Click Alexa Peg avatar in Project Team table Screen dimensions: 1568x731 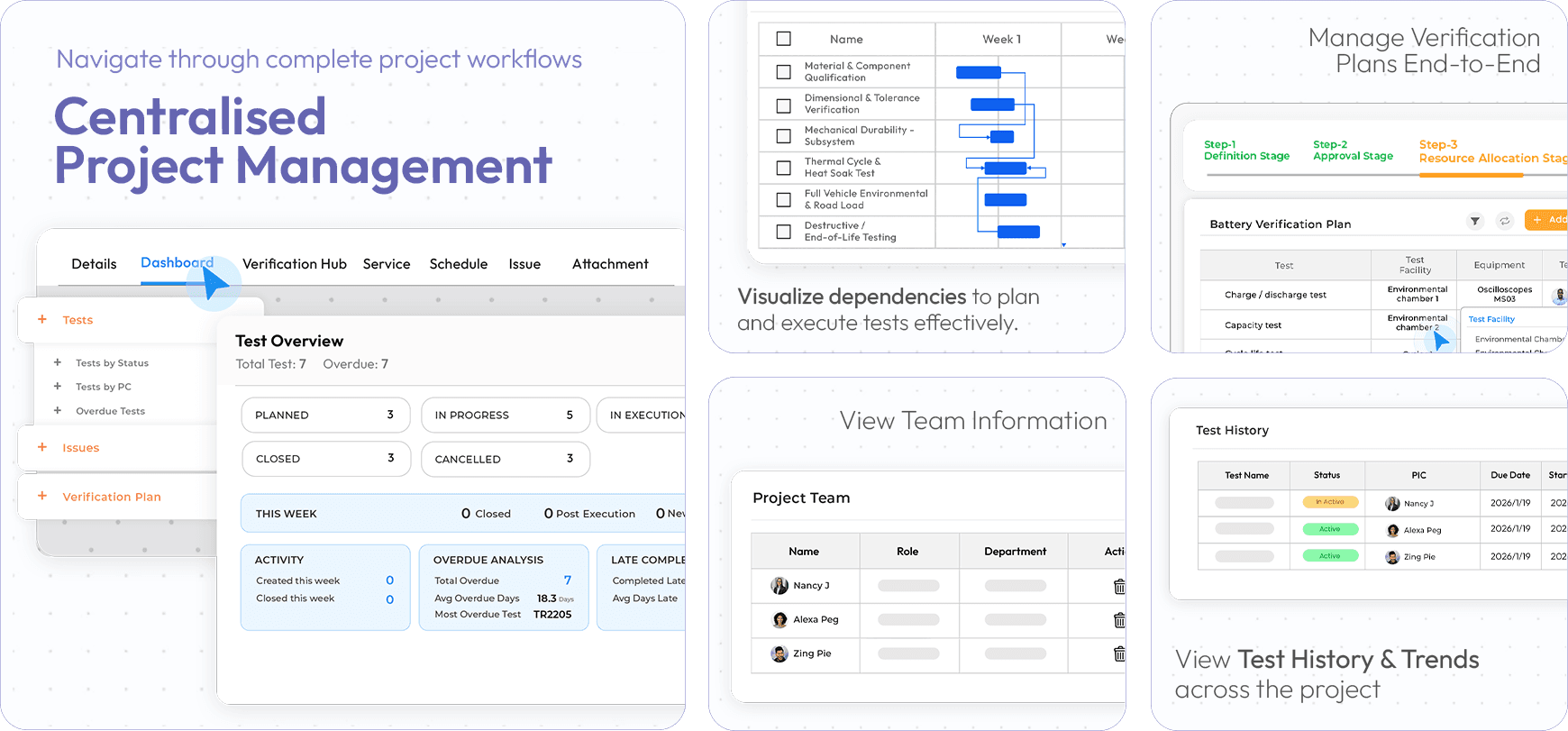pyautogui.click(x=779, y=620)
